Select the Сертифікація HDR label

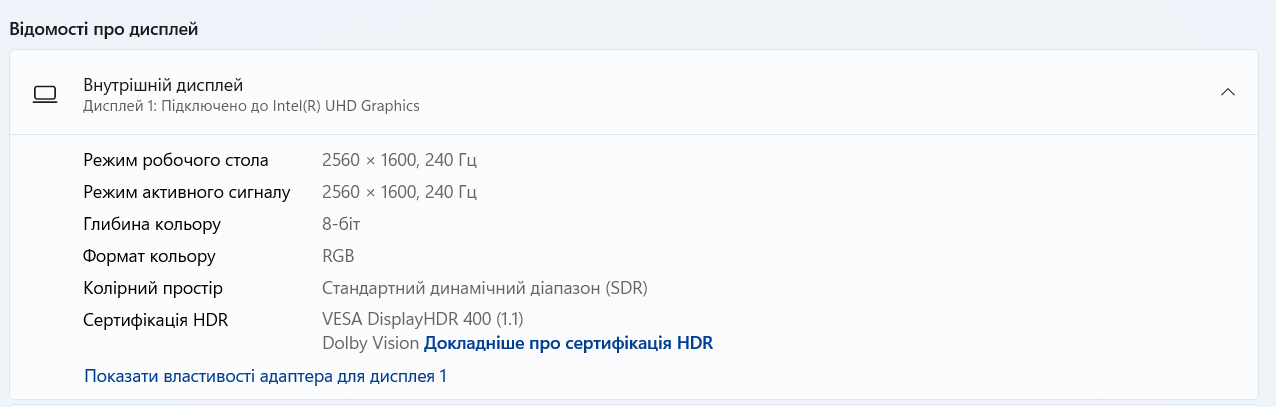156,320
